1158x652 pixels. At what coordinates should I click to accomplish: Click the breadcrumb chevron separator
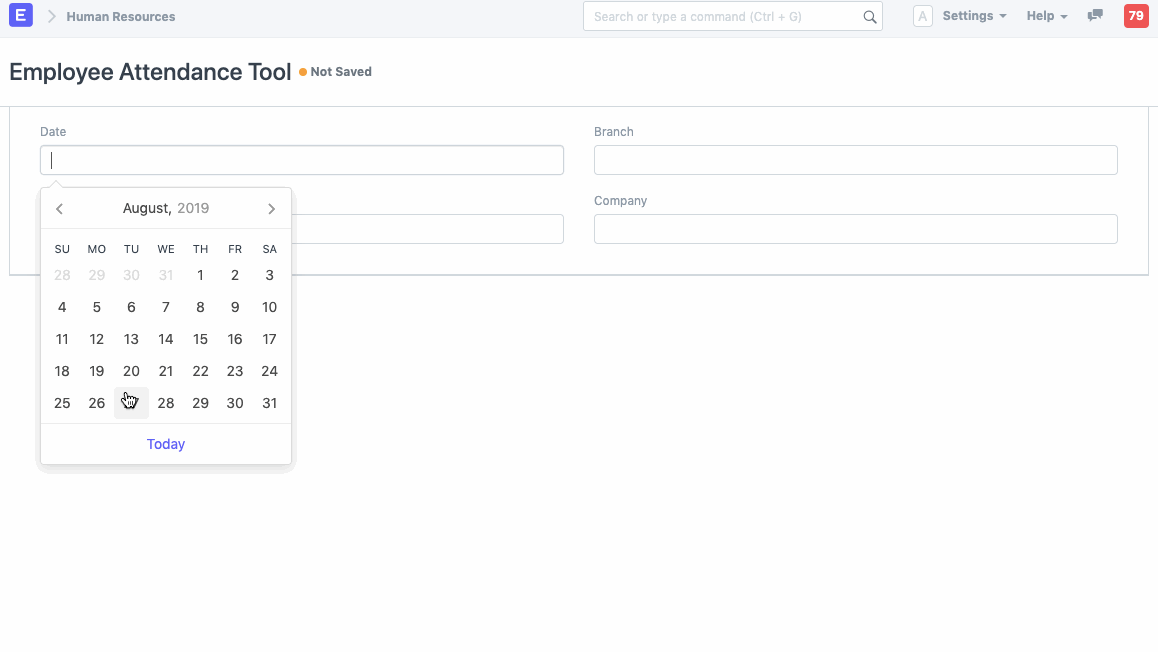[52, 16]
